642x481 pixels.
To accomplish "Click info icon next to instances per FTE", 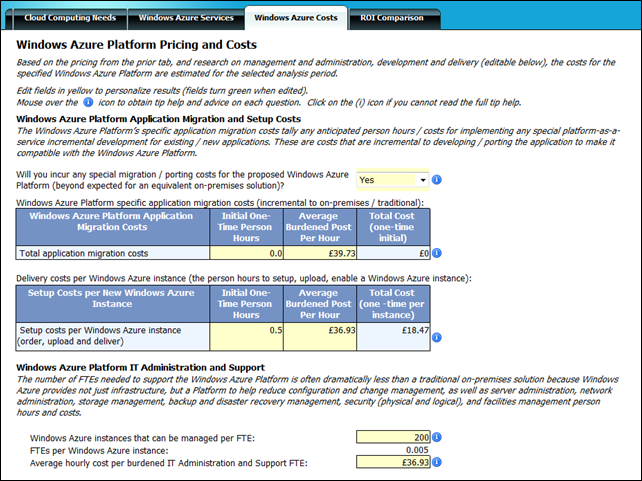I will 437,437.
